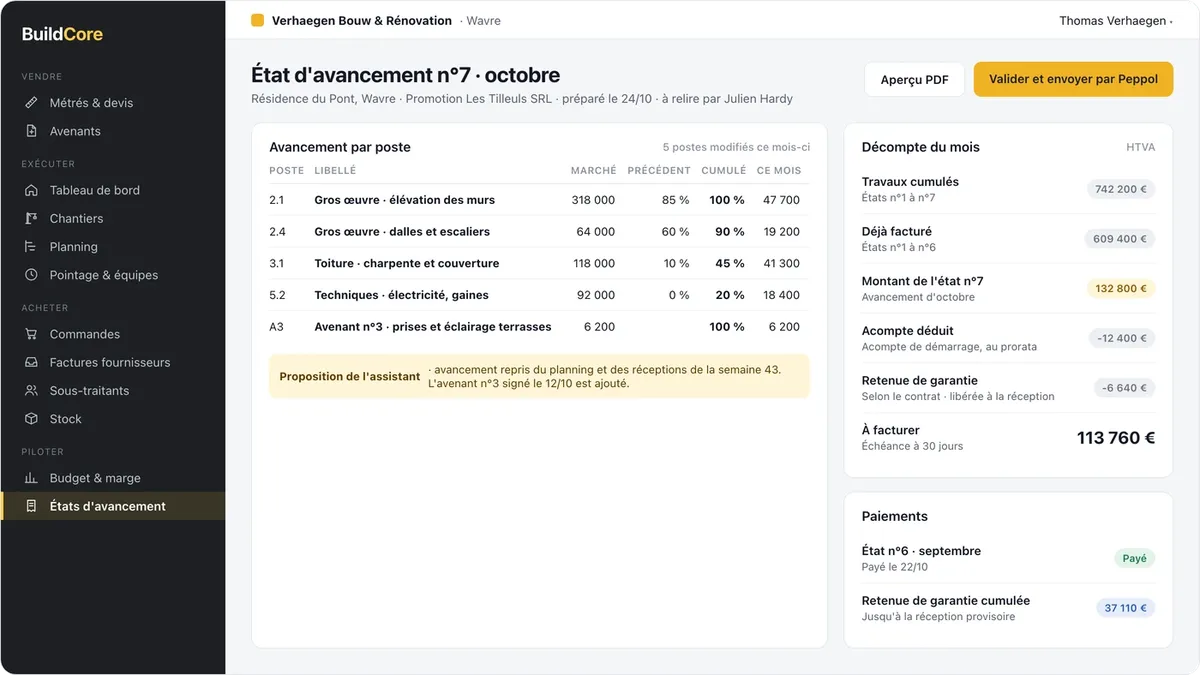
Task: Open the Avenants section
Action: 112,131
